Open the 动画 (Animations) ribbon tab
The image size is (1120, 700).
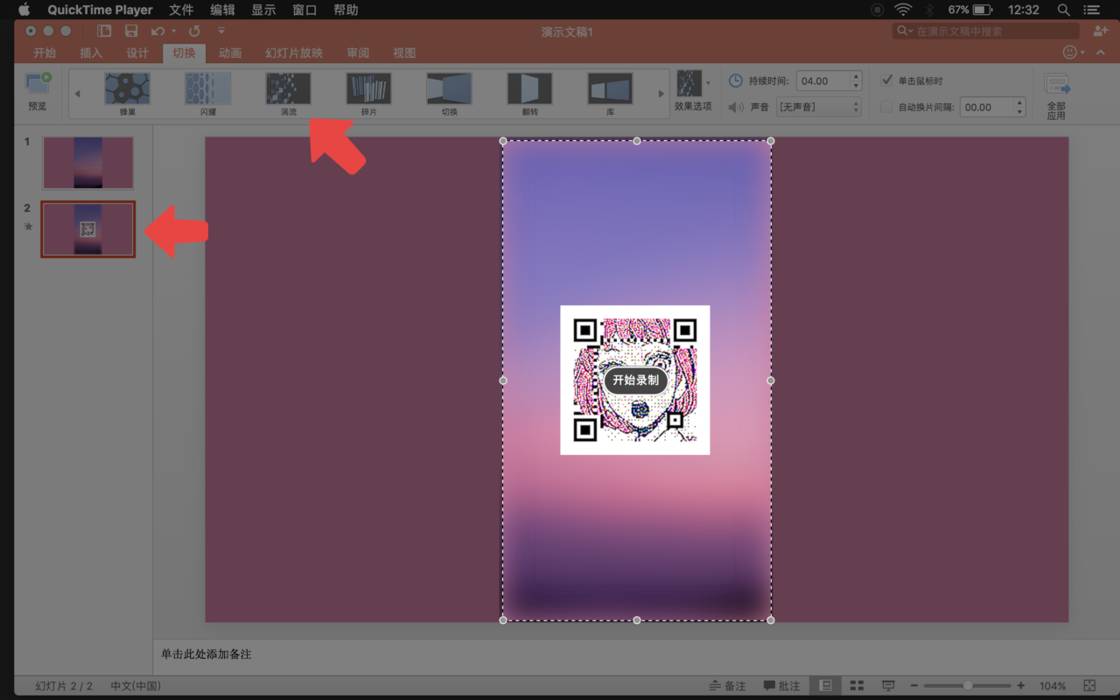tap(230, 53)
